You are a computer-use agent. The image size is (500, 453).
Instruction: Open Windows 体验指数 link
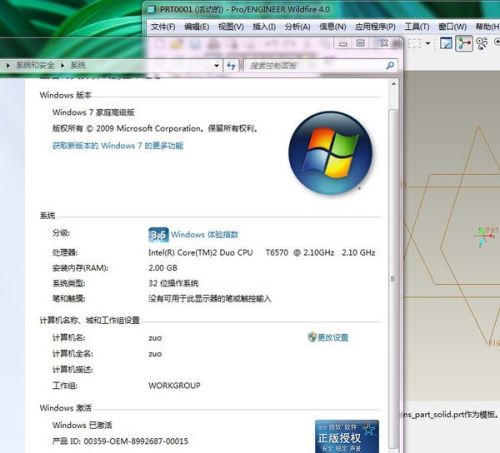[x=205, y=235]
